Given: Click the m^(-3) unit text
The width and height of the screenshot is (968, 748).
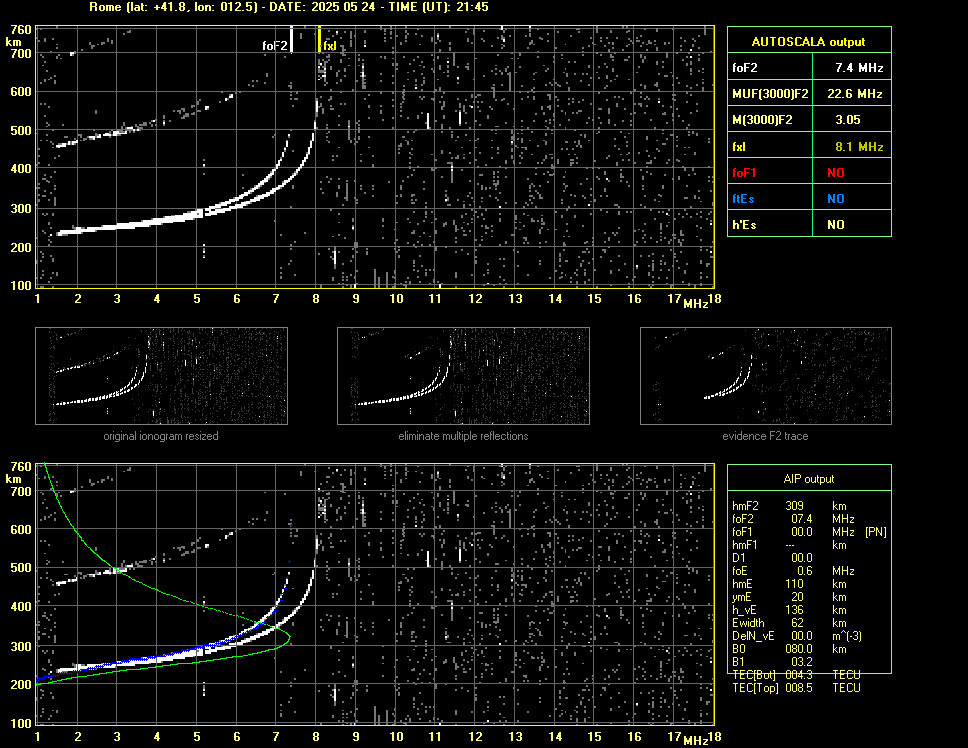Looking at the screenshot, I should point(847,636).
